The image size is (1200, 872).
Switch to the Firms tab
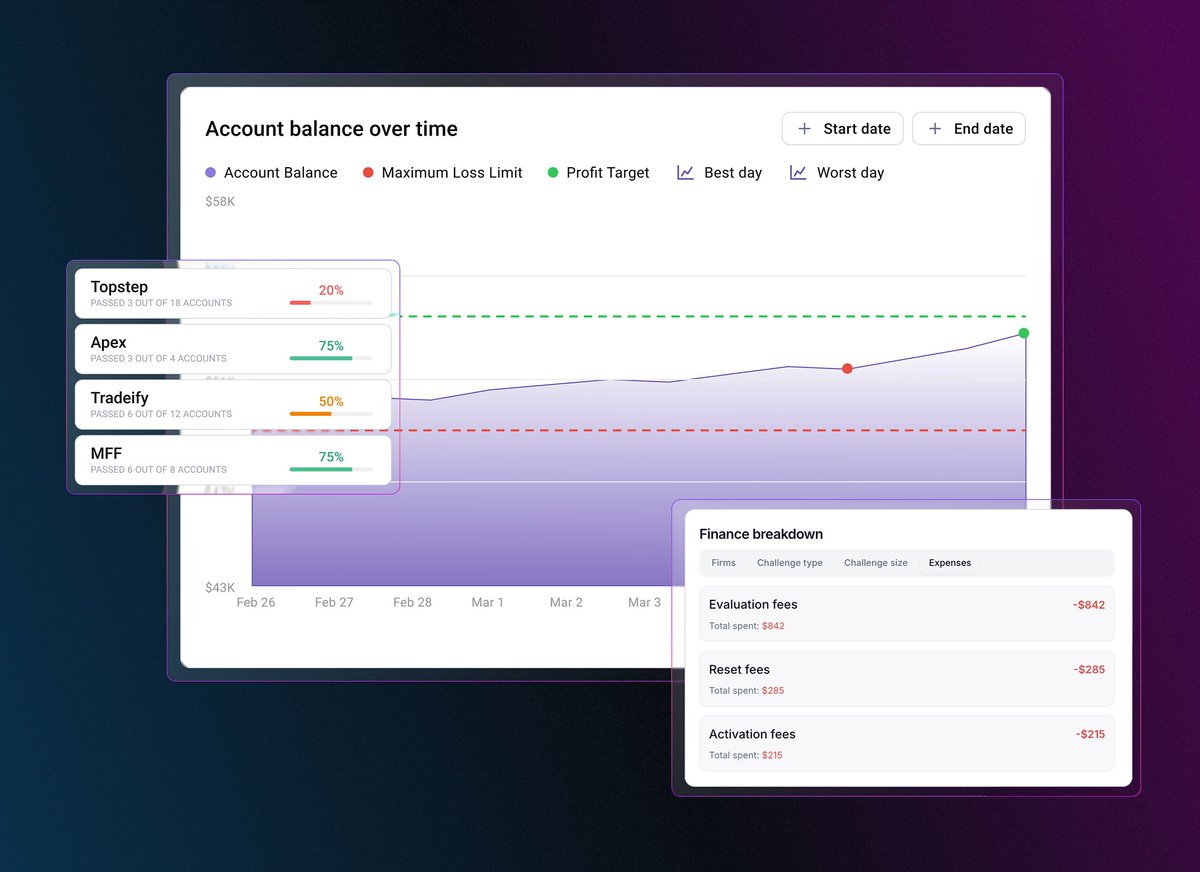724,563
